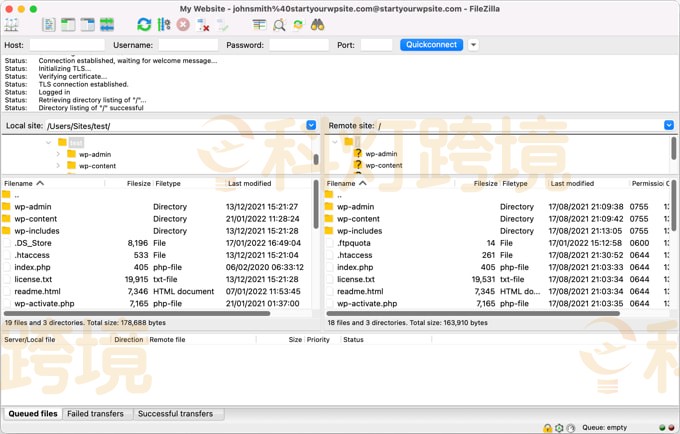Sort remote files by Last modified column

click(x=588, y=183)
